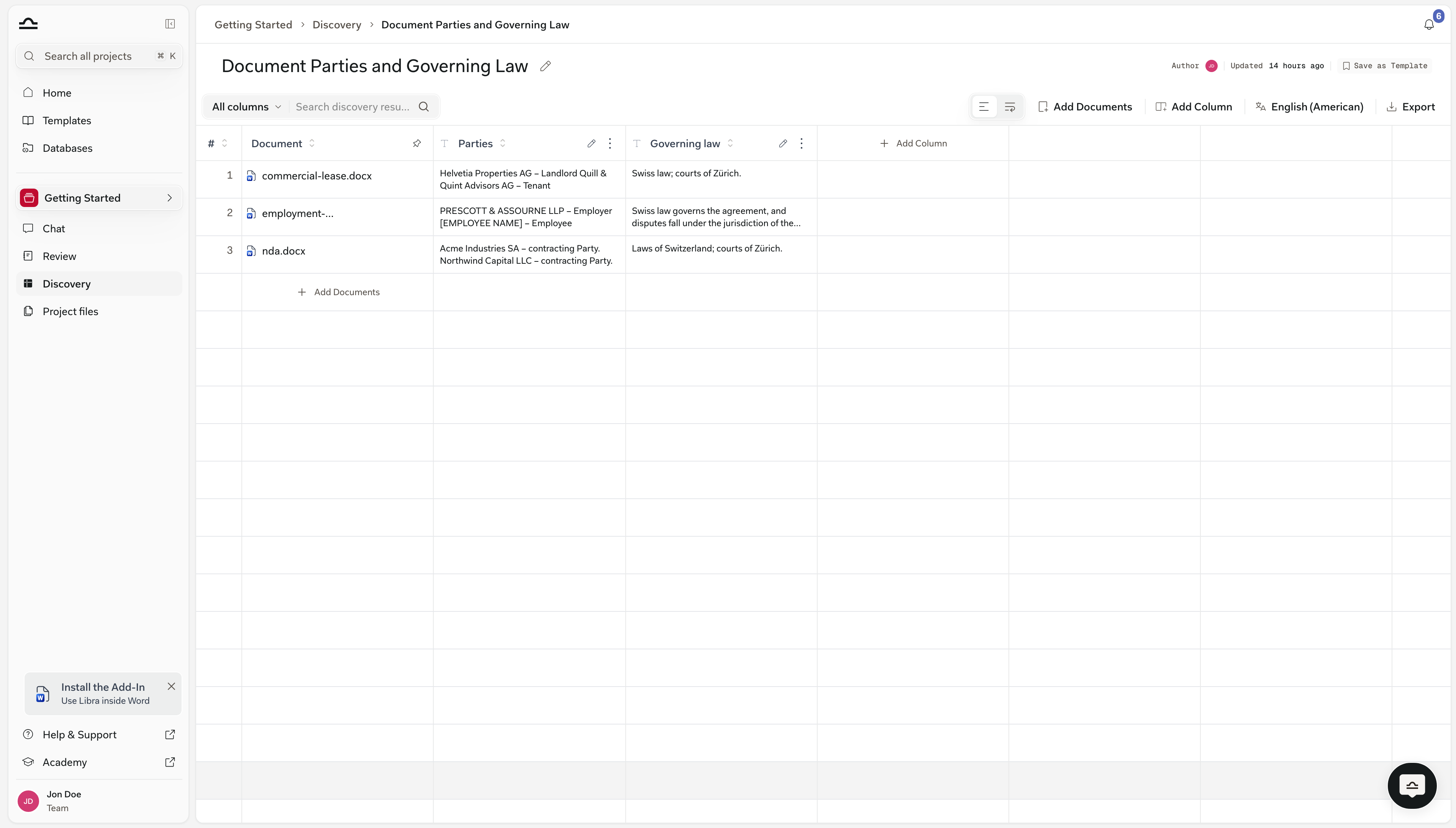The height and width of the screenshot is (828, 1456).
Task: Expand the Getting Started project chevron
Action: point(169,198)
